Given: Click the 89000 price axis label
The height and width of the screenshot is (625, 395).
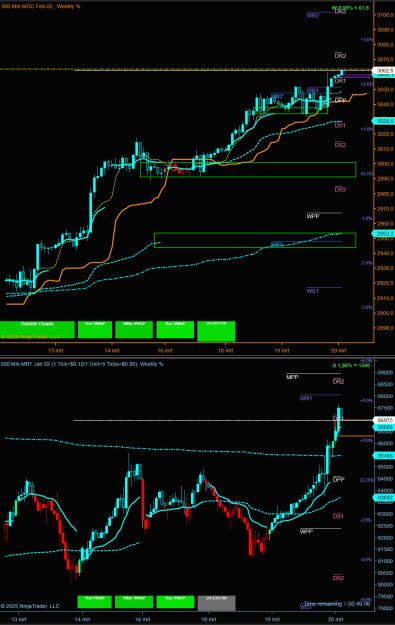Looking at the screenshot, I should [385, 373].
